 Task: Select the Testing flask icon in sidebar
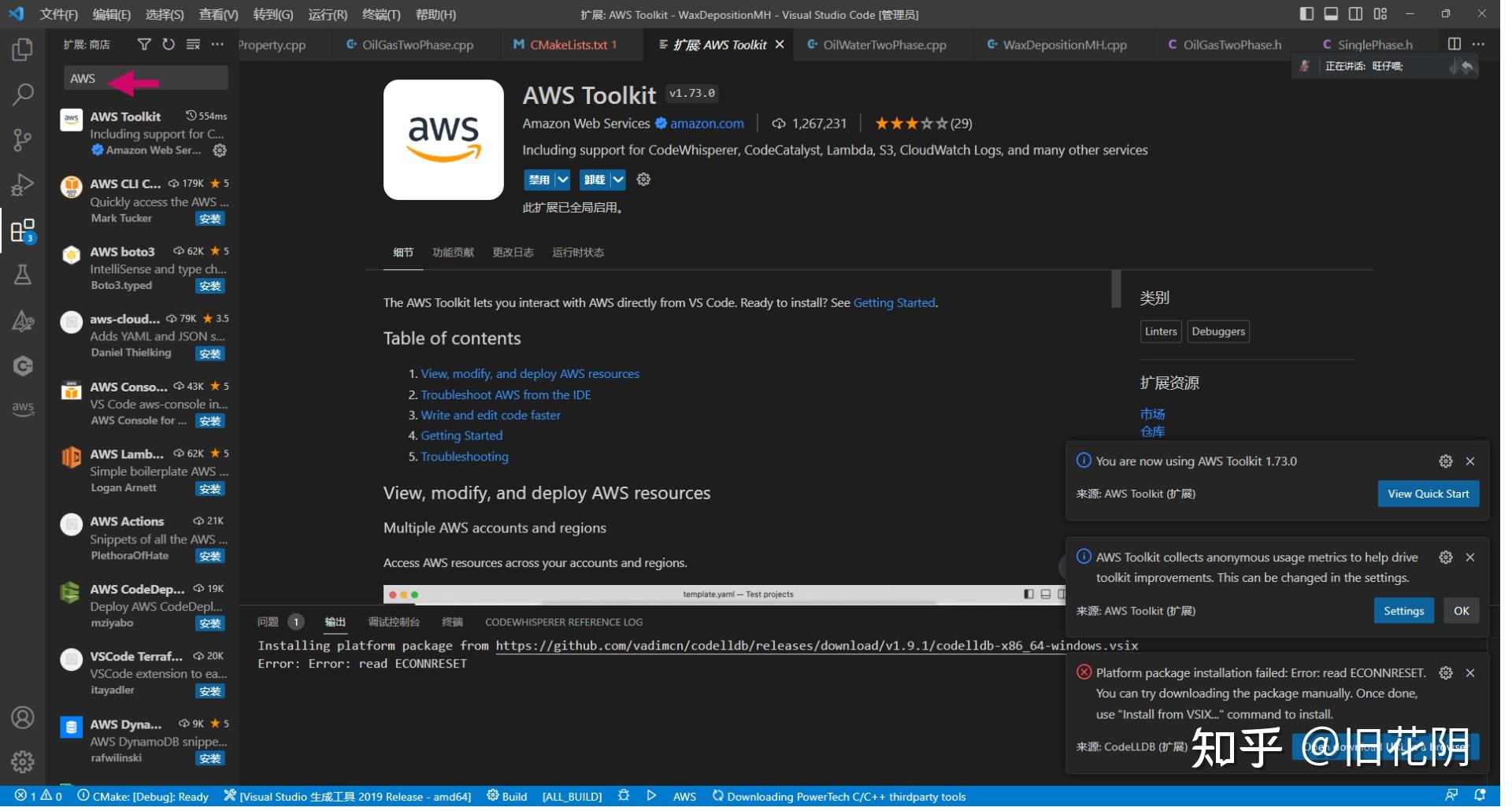[x=22, y=274]
